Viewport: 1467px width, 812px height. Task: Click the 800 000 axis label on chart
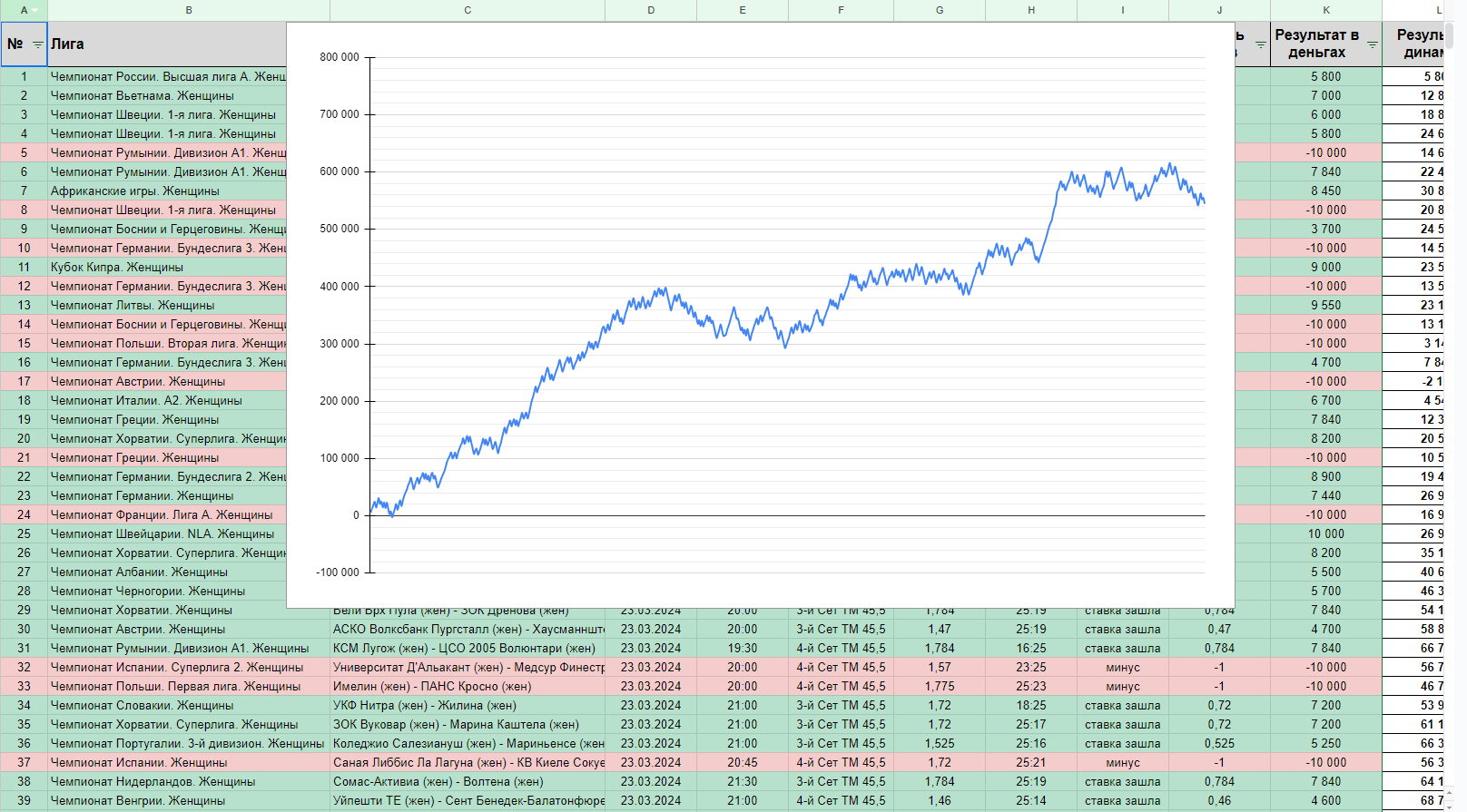click(x=340, y=57)
